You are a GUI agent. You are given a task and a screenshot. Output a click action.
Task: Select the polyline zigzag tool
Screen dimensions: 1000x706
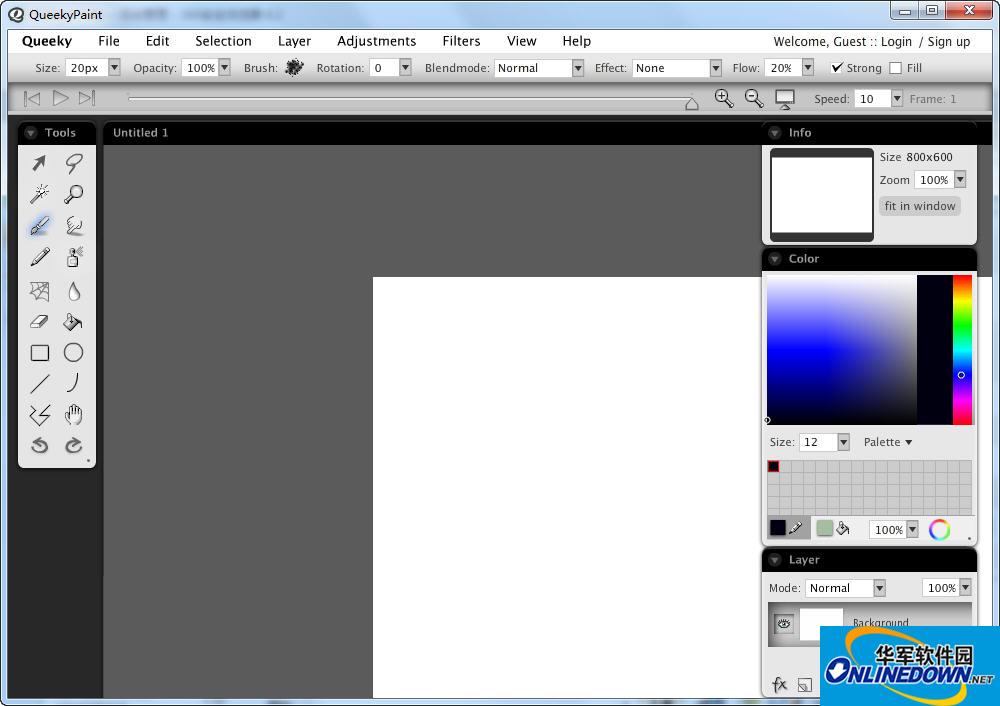coord(40,415)
